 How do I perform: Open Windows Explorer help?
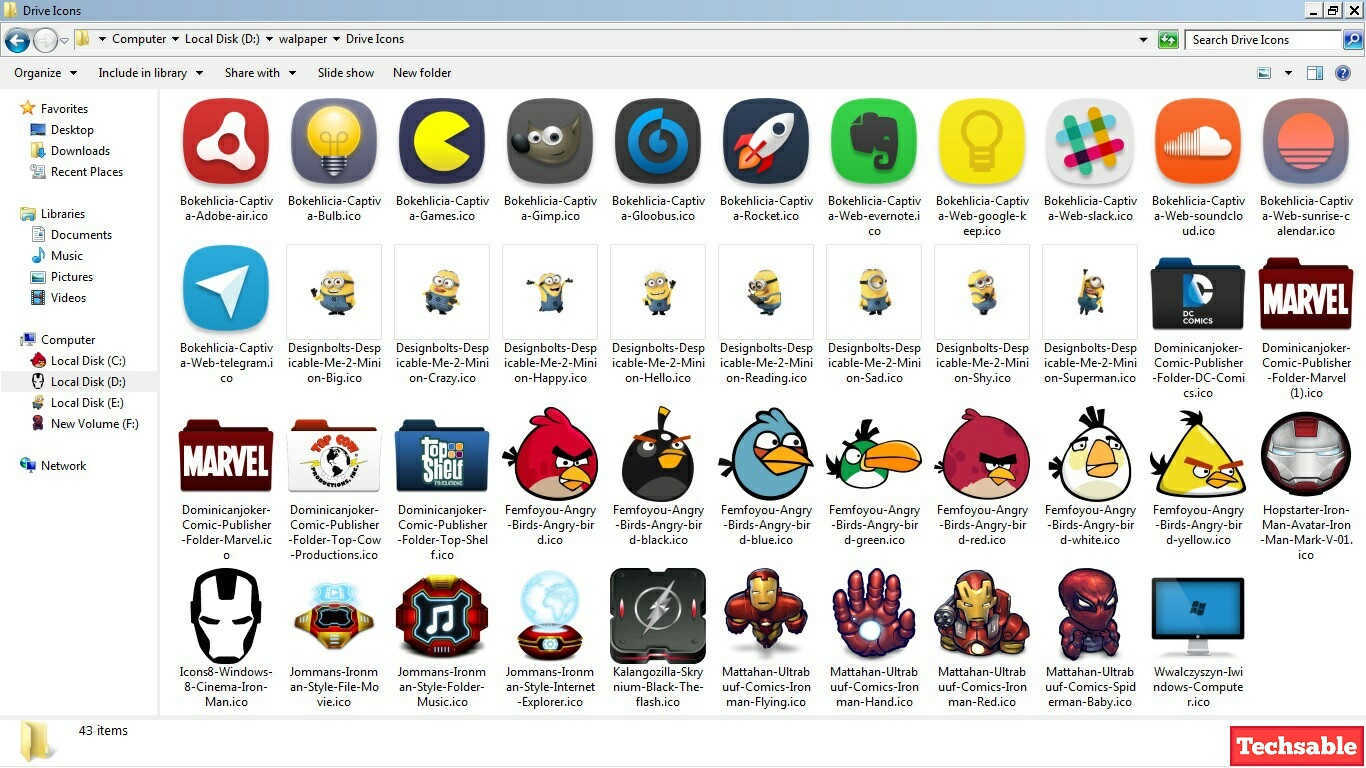pos(1343,73)
